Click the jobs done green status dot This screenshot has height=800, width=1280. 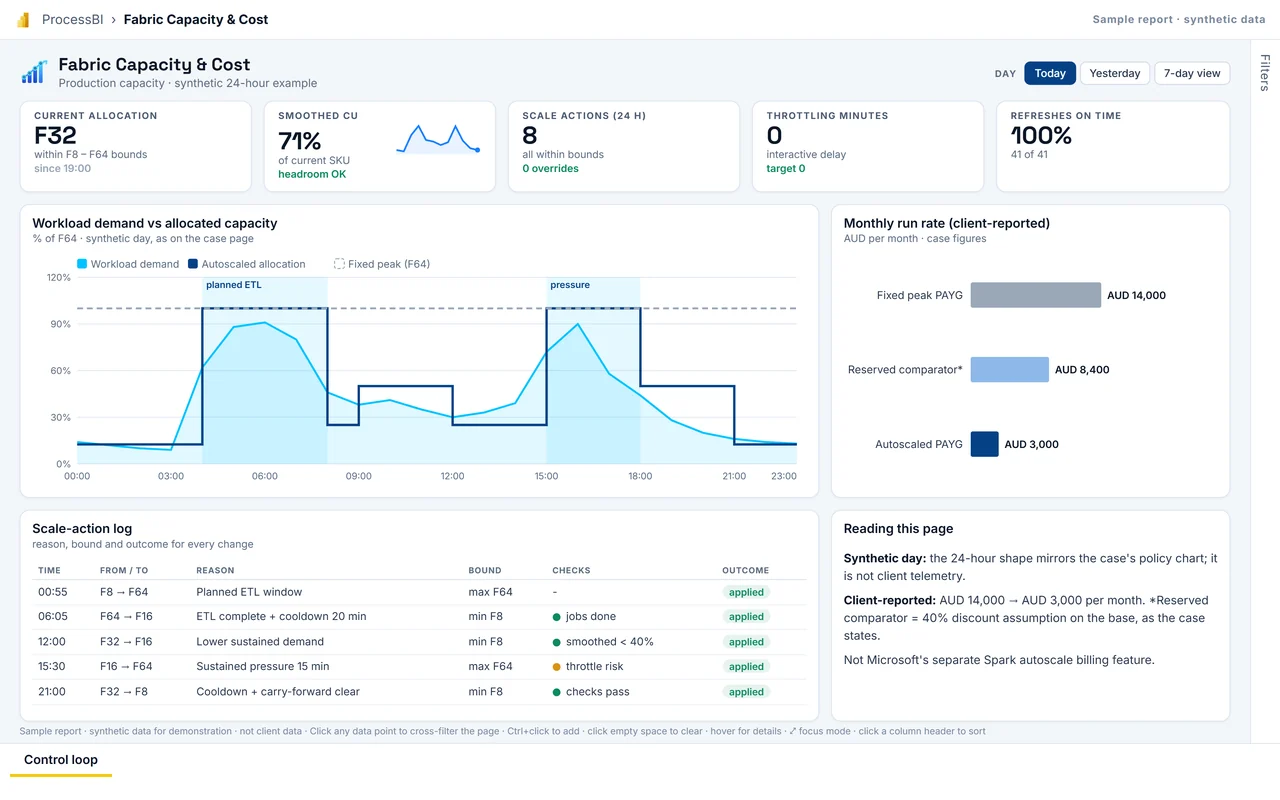coord(556,617)
